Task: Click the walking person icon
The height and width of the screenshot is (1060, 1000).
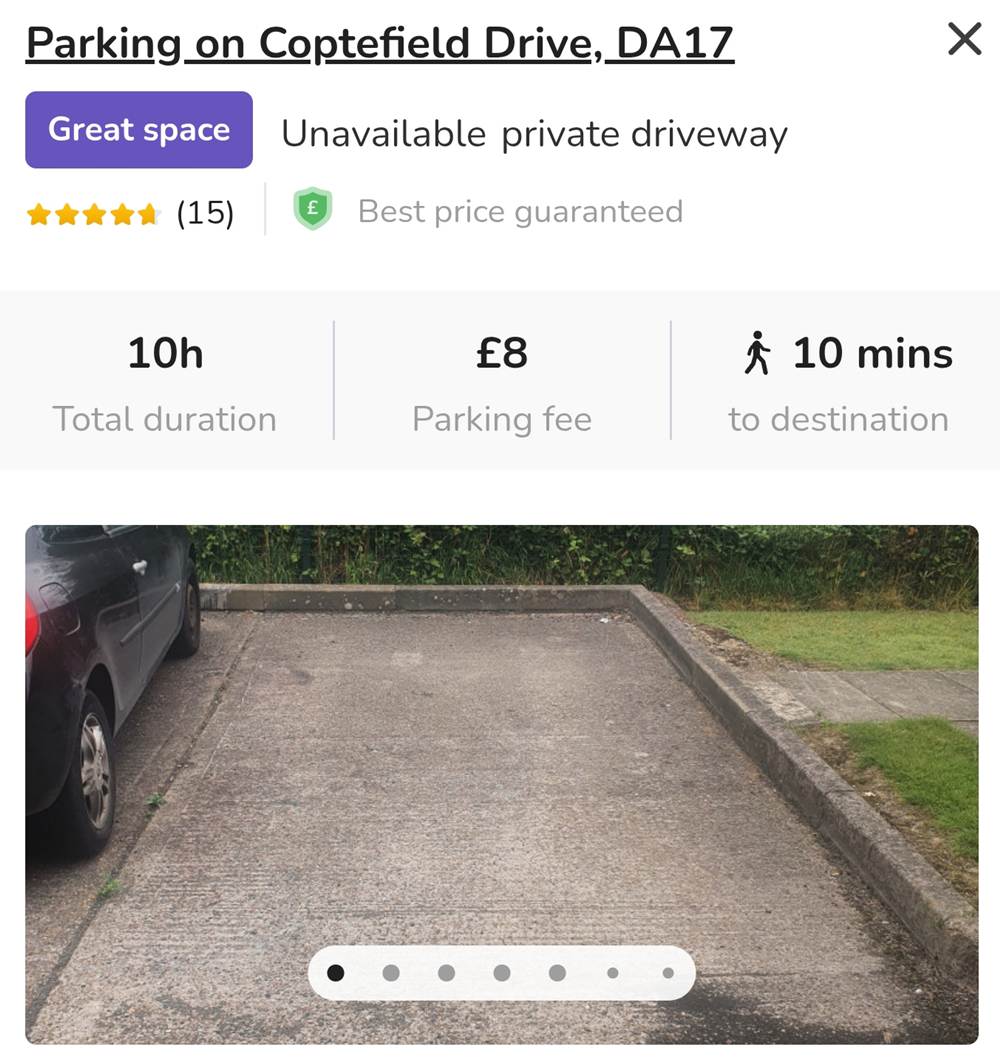Action: tap(758, 354)
